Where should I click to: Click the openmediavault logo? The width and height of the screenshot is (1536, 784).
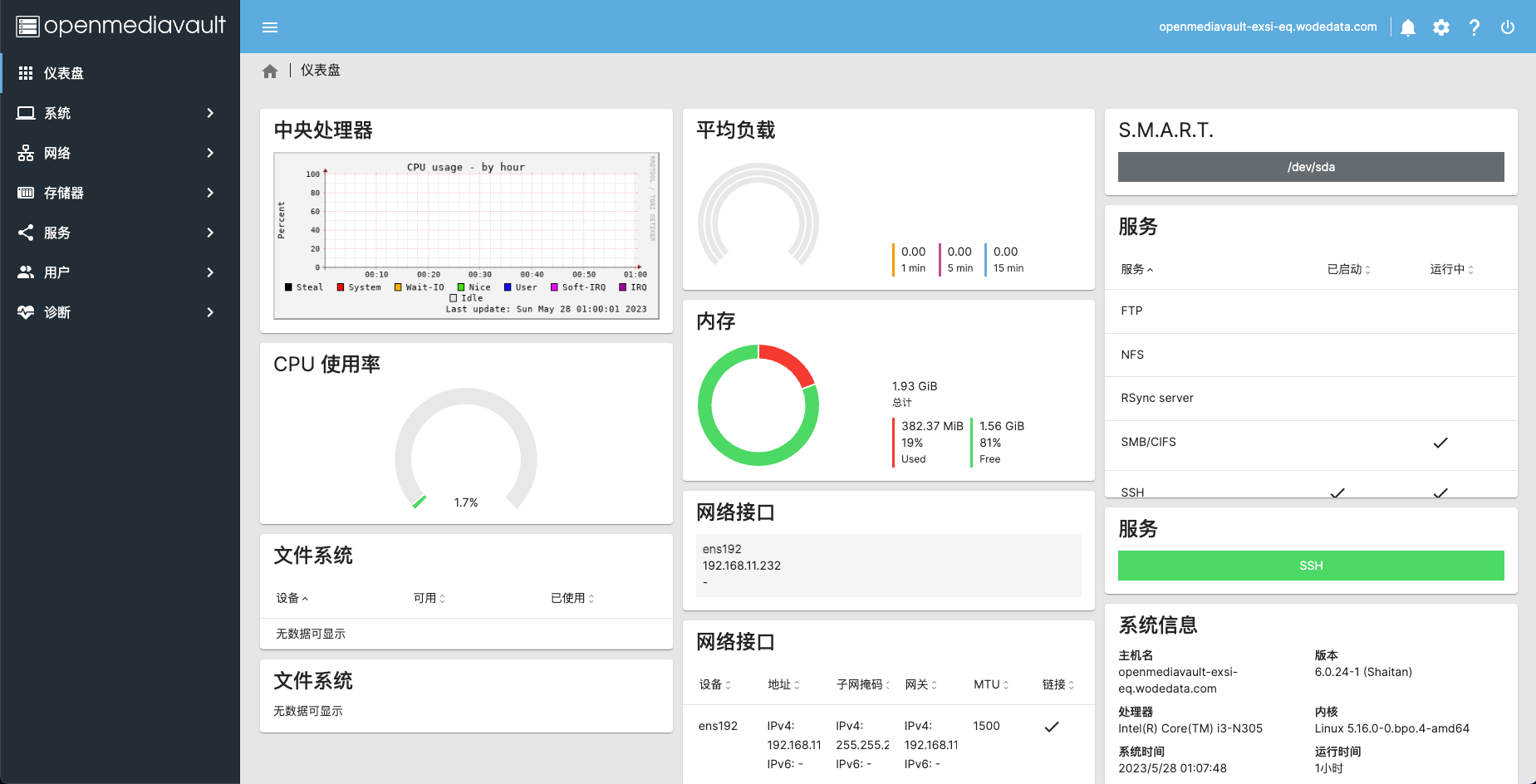pyautogui.click(x=120, y=27)
